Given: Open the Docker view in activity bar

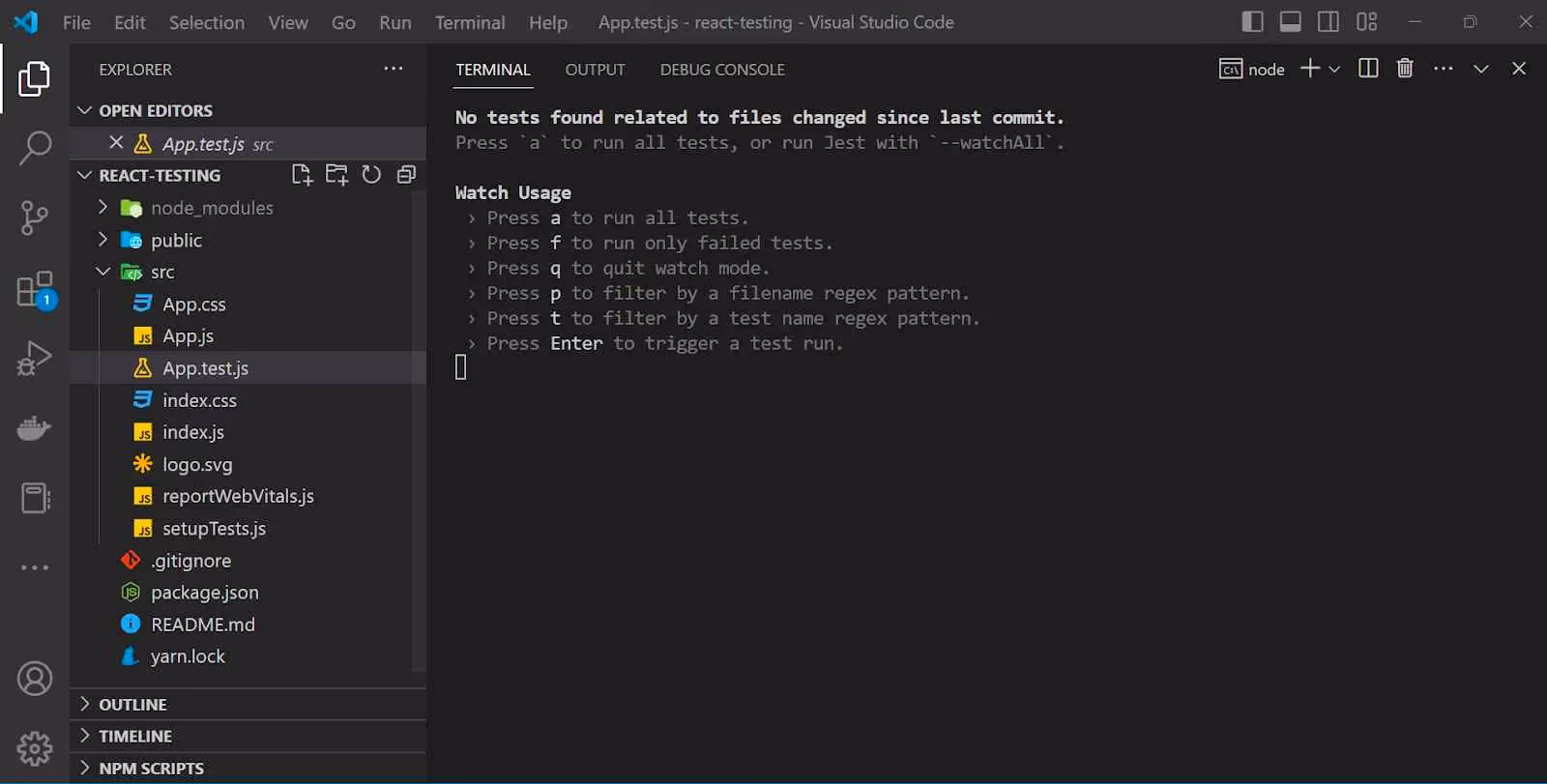Looking at the screenshot, I should pyautogui.click(x=35, y=428).
